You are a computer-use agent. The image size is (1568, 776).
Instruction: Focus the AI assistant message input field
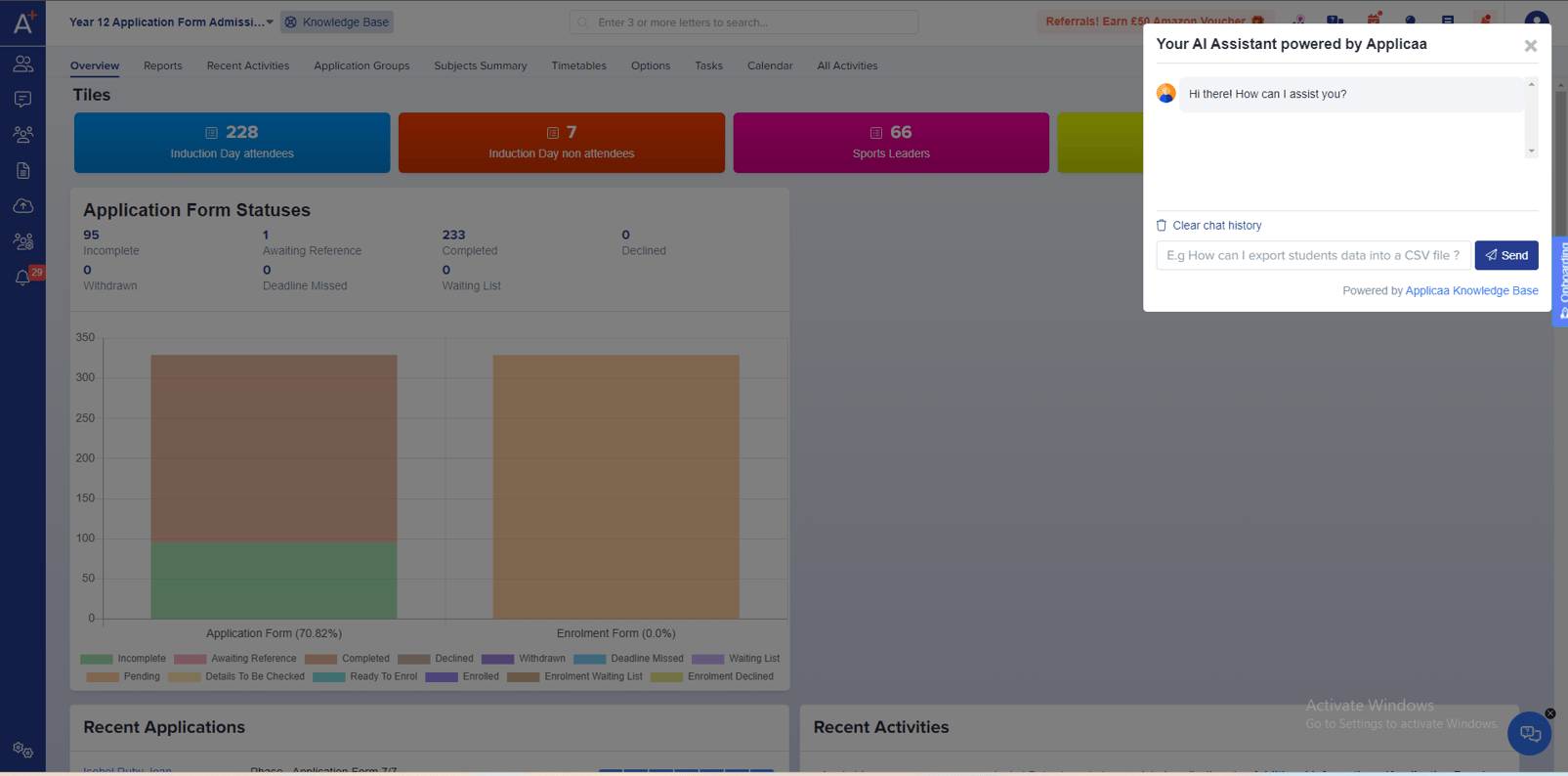click(1312, 255)
